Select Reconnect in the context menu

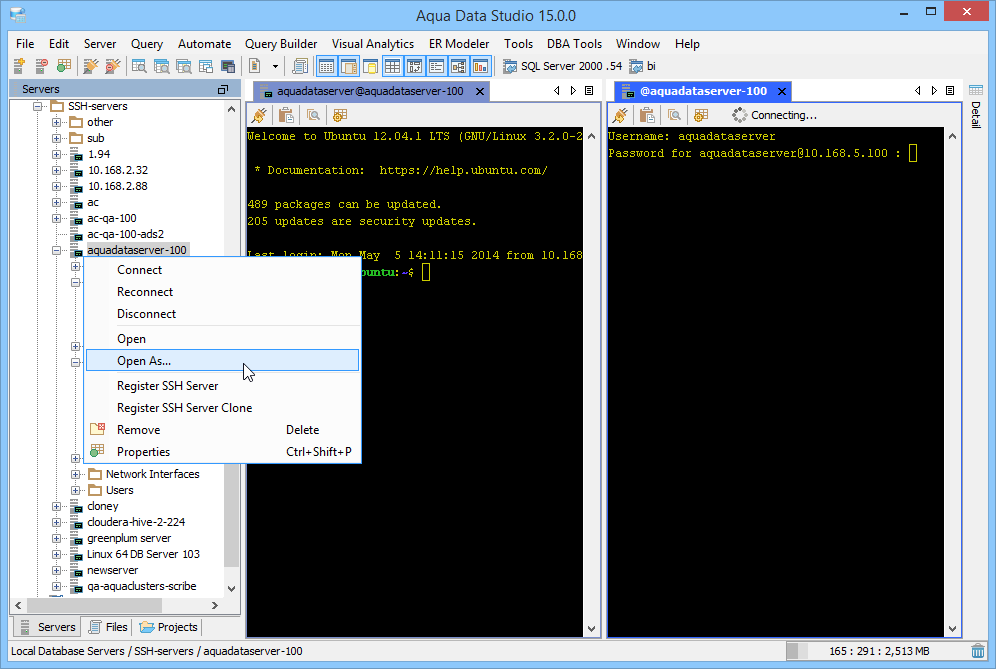[222, 292]
